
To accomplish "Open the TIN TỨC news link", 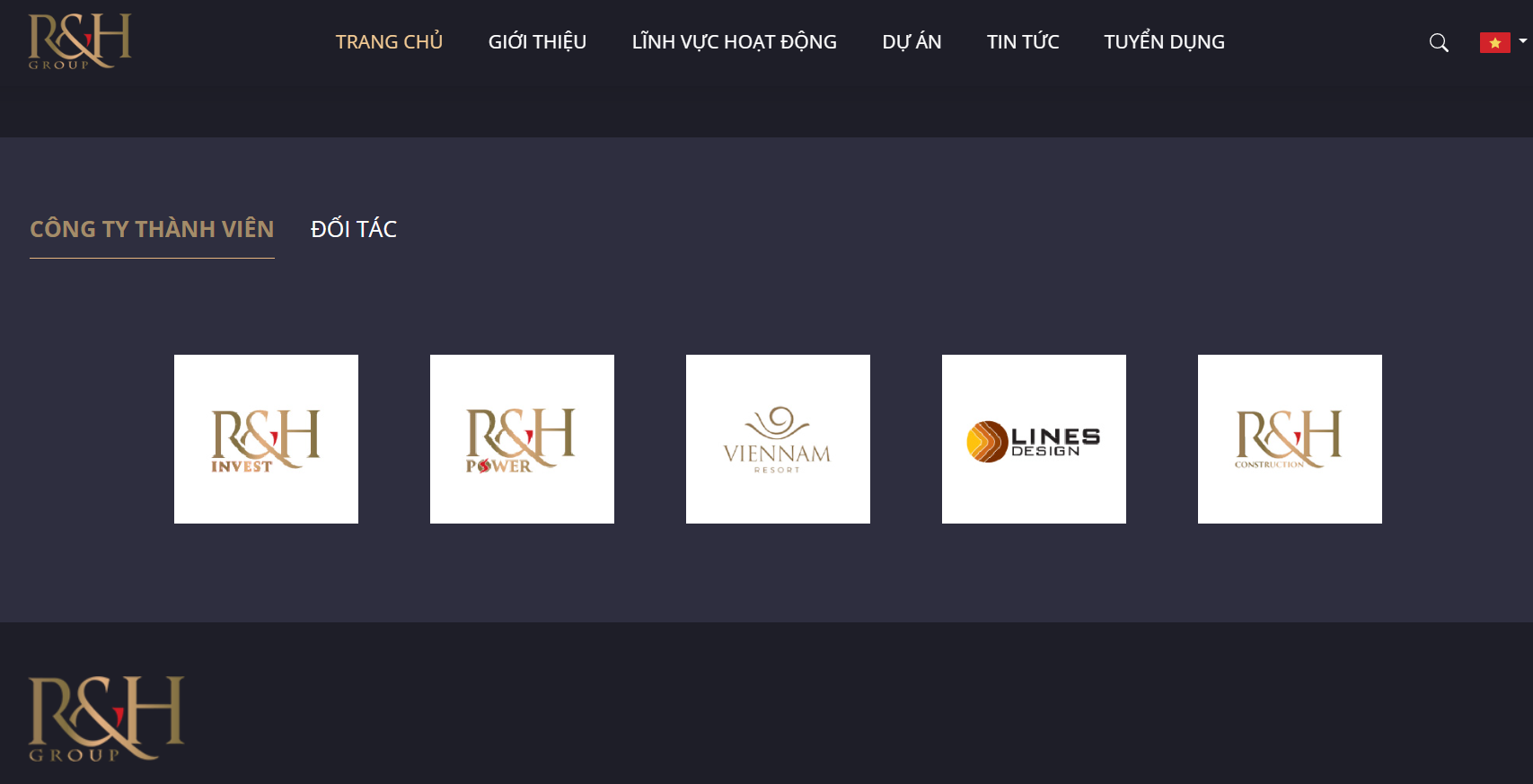I will coord(1023,42).
